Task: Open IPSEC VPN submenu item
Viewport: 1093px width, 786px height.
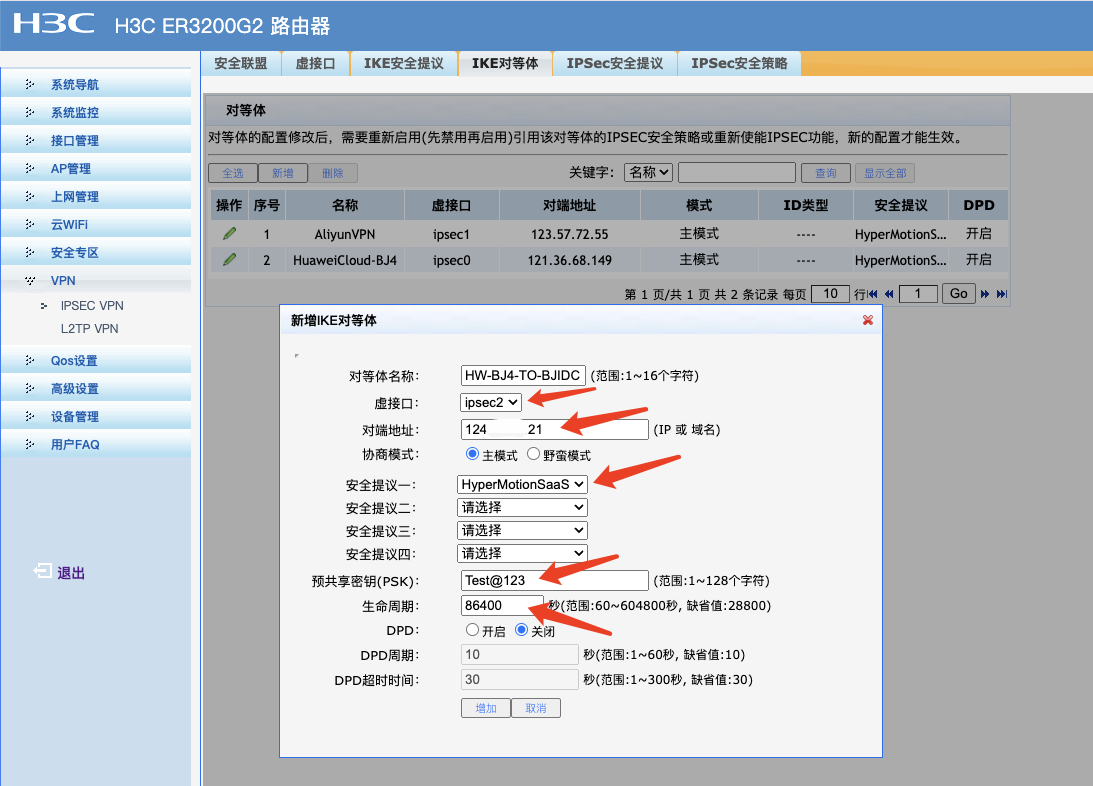Action: click(x=92, y=305)
